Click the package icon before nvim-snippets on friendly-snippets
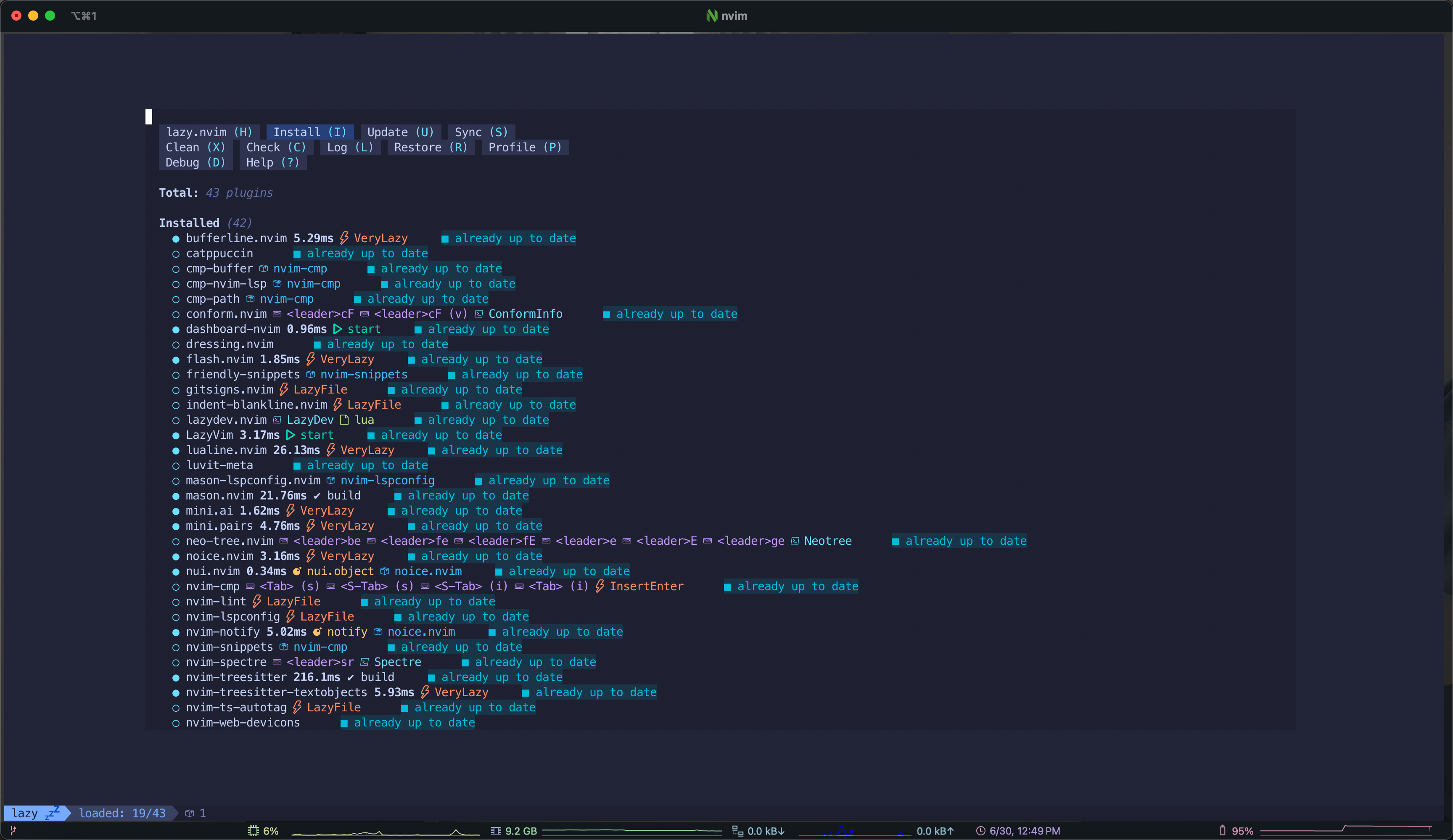Image resolution: width=1453 pixels, height=840 pixels. (x=311, y=375)
